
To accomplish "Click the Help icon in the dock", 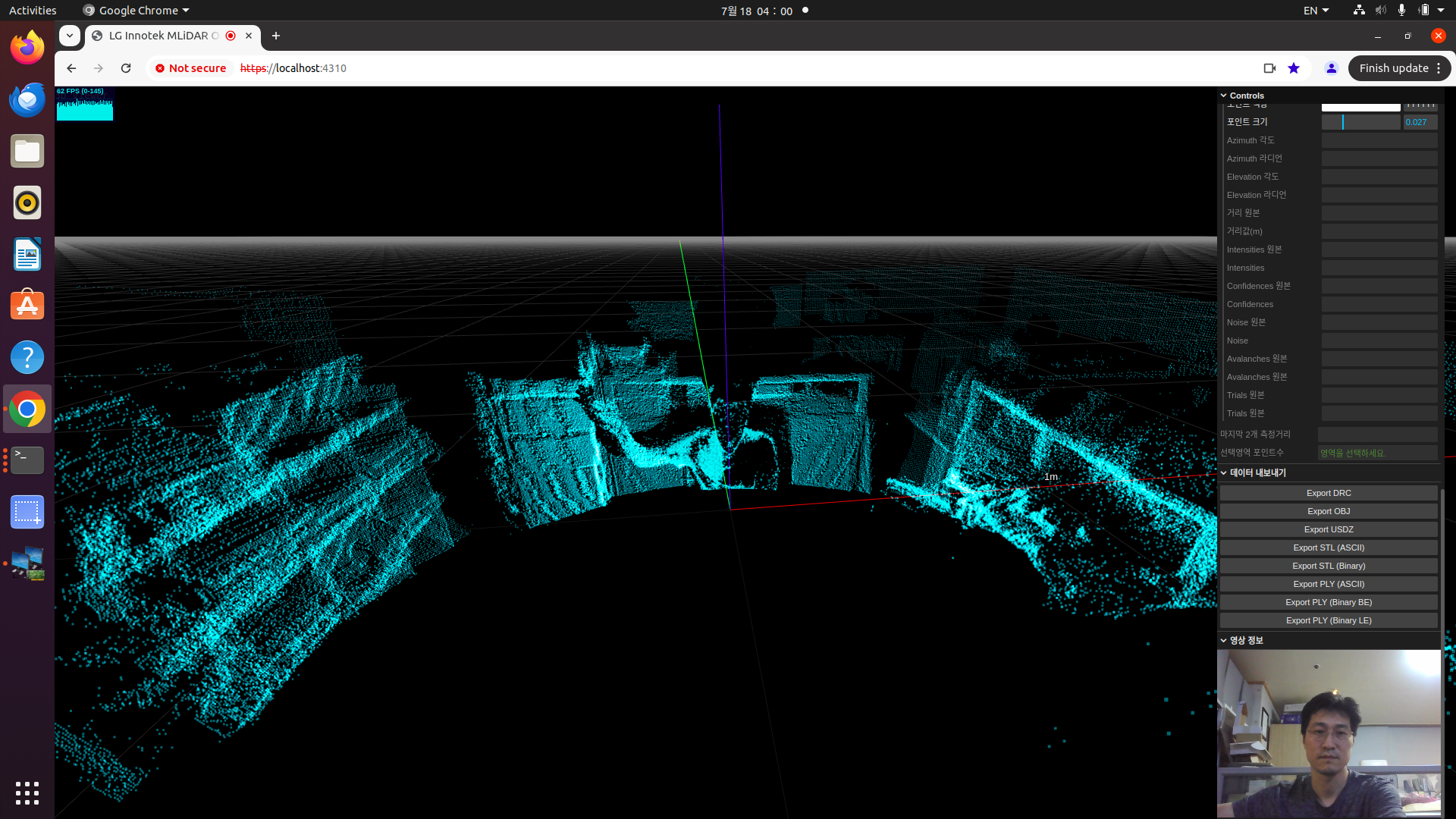I will 27,357.
